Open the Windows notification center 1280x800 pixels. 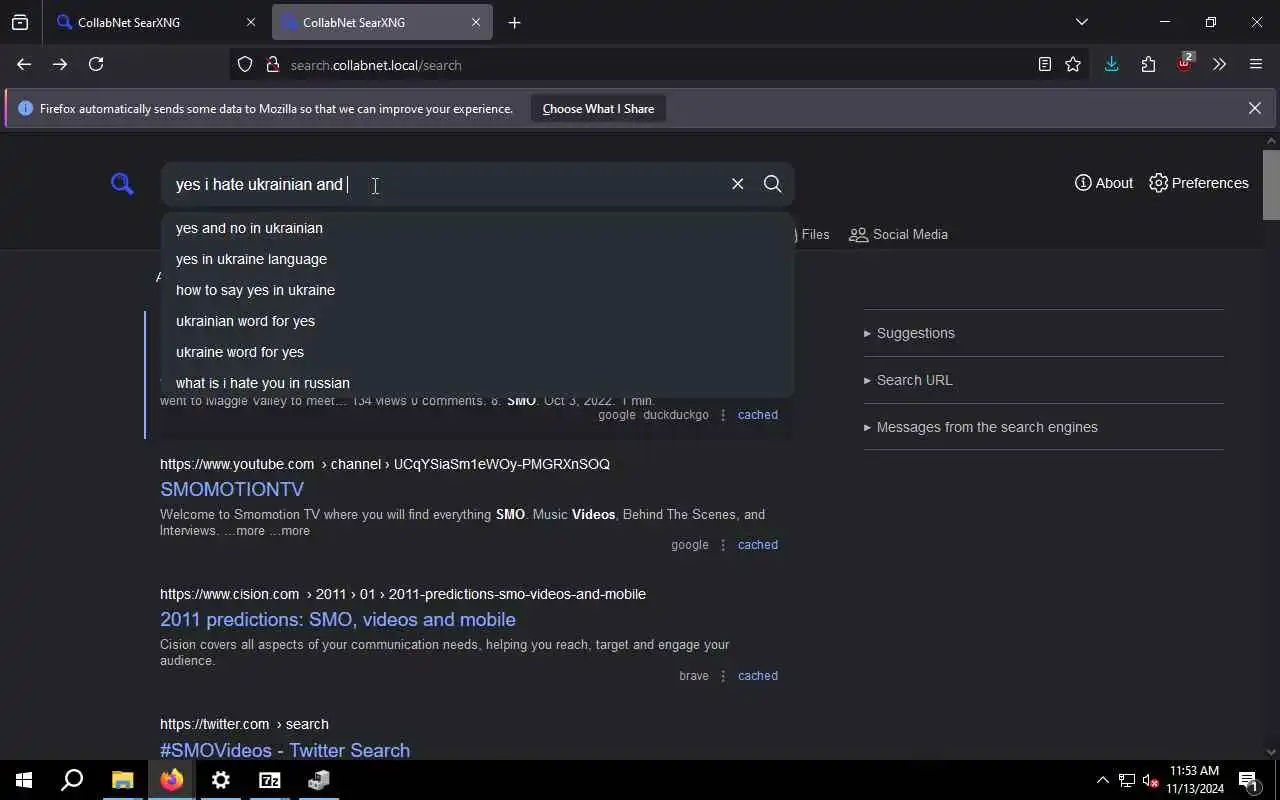1248,781
